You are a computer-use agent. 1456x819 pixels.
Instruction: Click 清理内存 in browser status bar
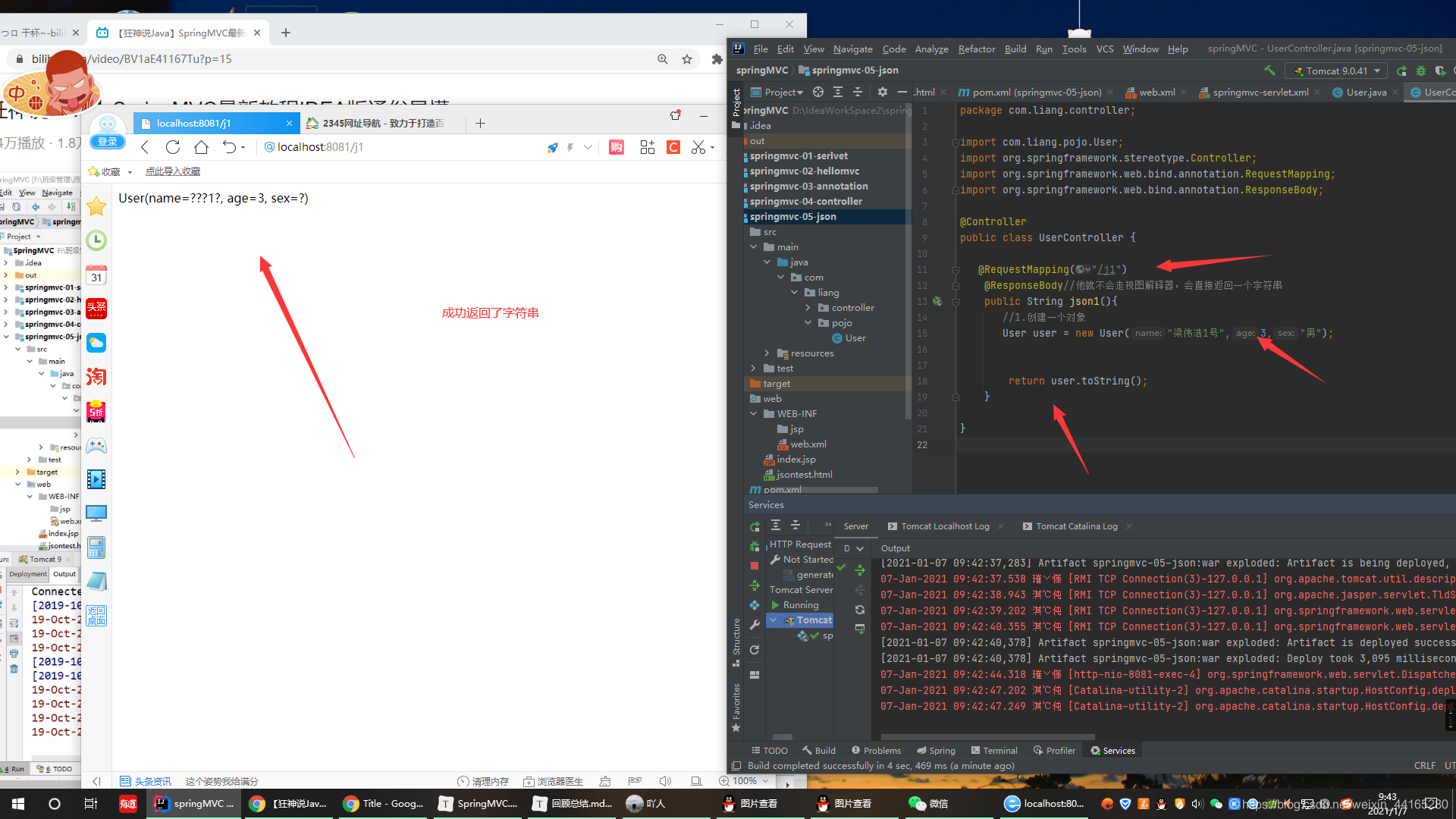[483, 781]
